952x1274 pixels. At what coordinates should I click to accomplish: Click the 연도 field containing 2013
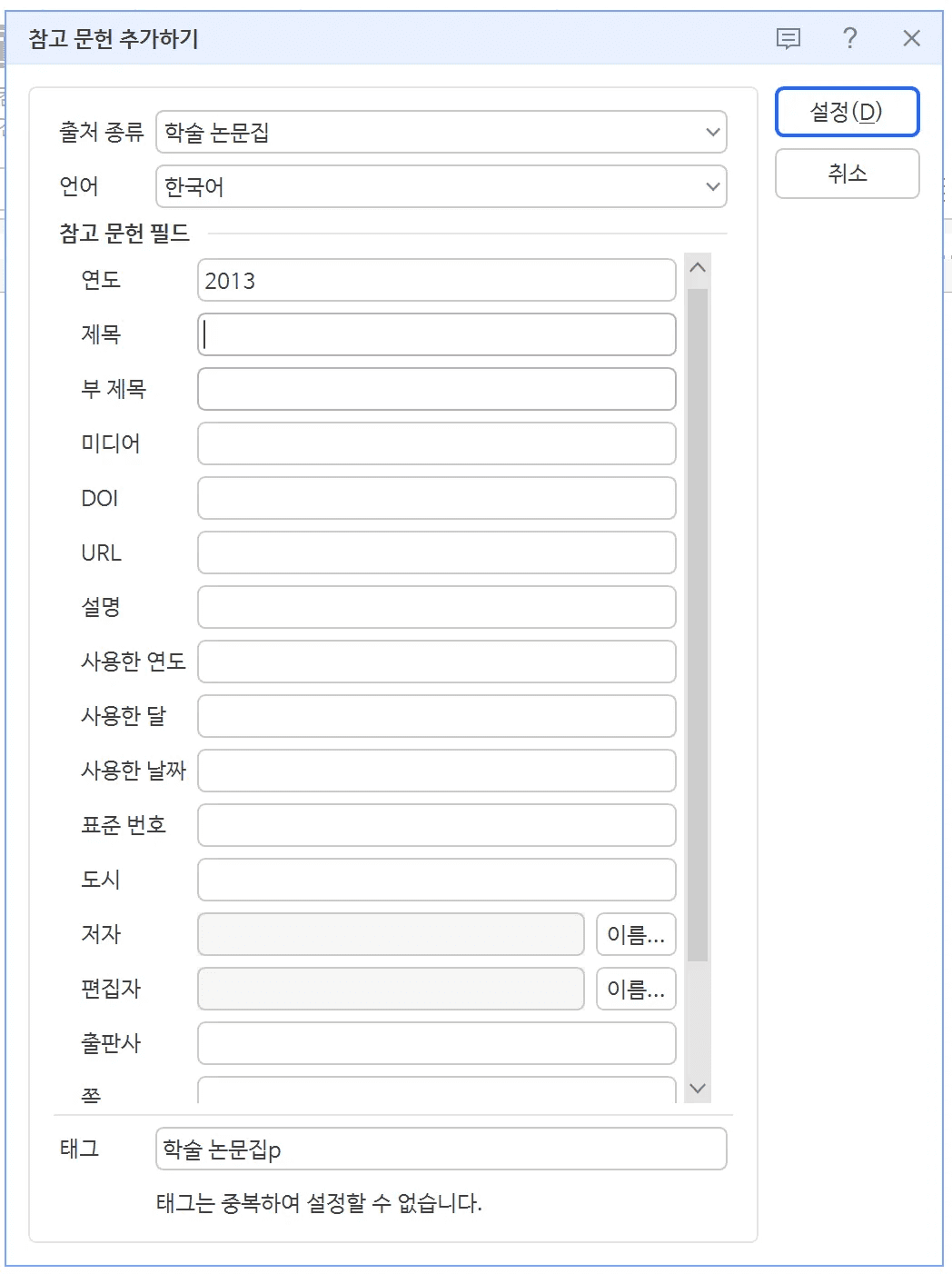[436, 280]
